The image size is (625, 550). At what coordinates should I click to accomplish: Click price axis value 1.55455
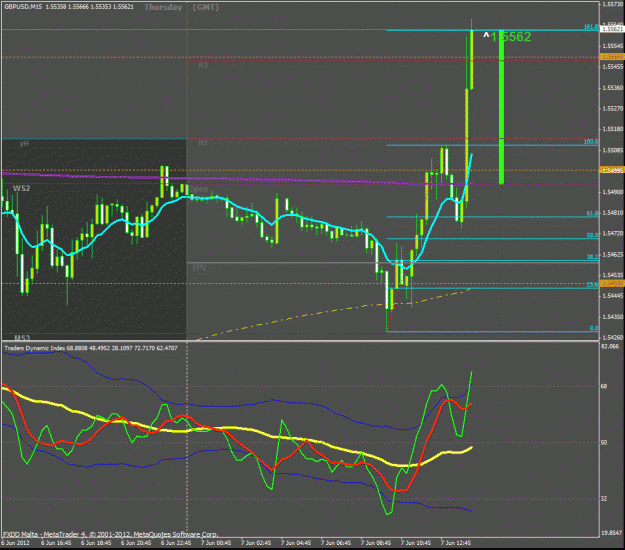coord(613,67)
